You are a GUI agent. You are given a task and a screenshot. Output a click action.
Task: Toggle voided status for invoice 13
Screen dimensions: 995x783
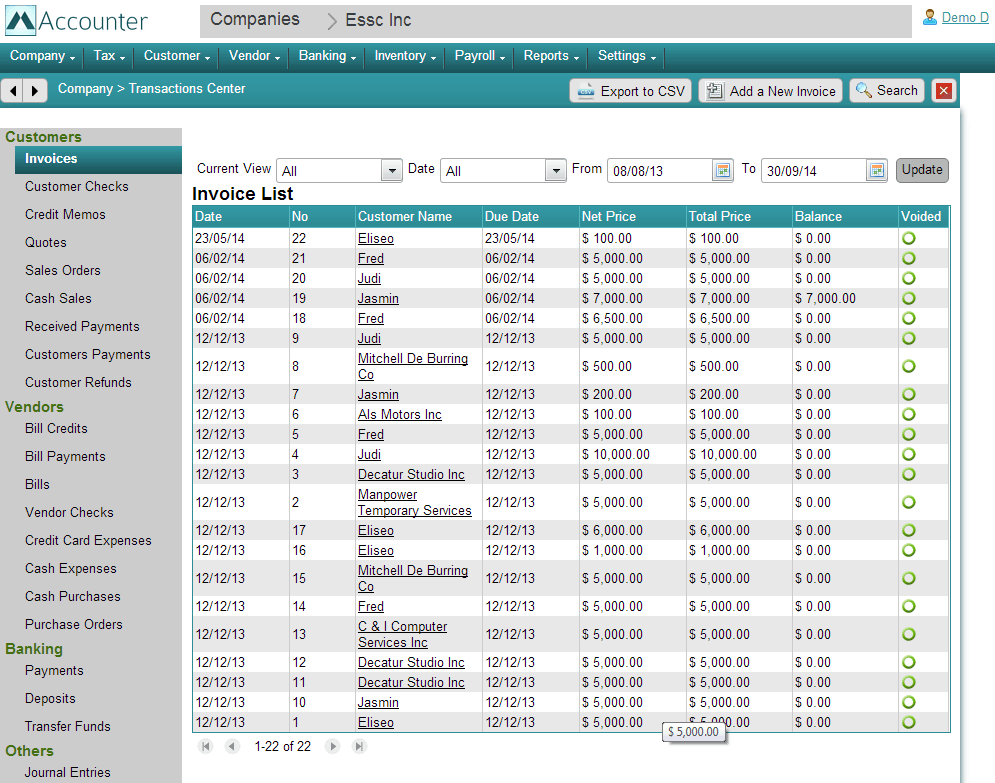[909, 634]
